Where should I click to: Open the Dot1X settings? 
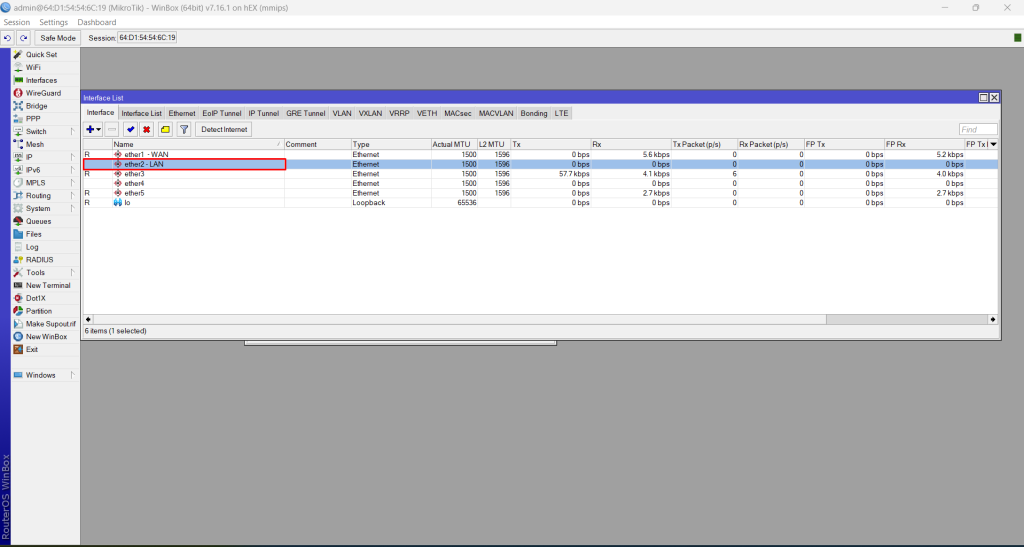[35, 298]
